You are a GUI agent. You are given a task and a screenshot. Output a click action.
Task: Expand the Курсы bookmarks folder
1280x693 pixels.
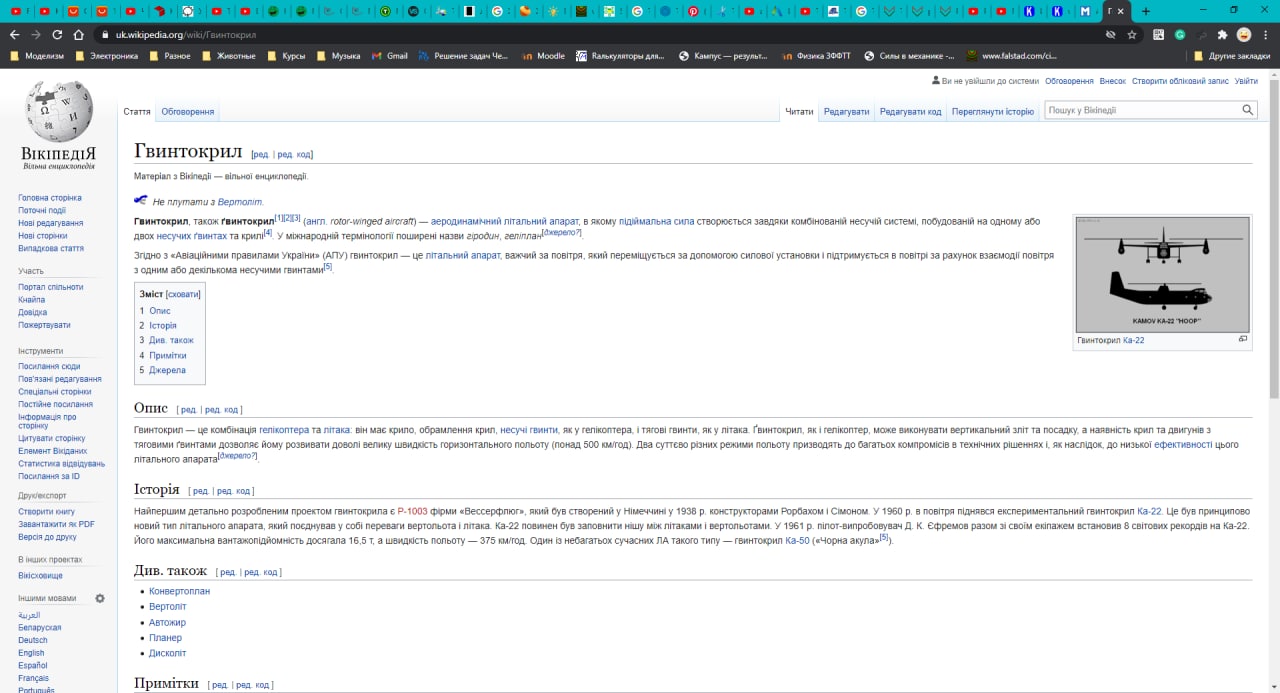(x=286, y=56)
